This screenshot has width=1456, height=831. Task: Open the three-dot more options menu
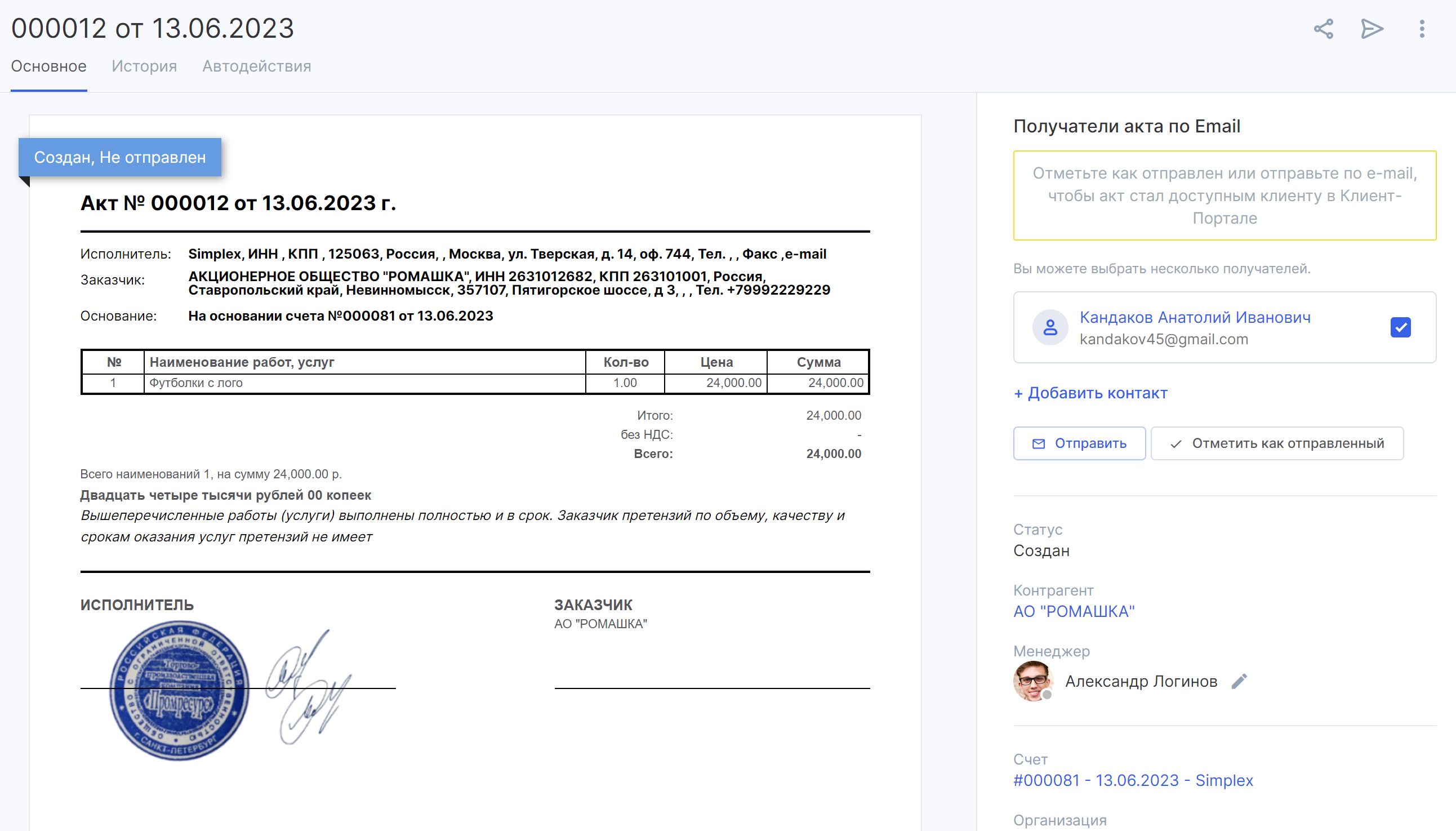pos(1421,29)
